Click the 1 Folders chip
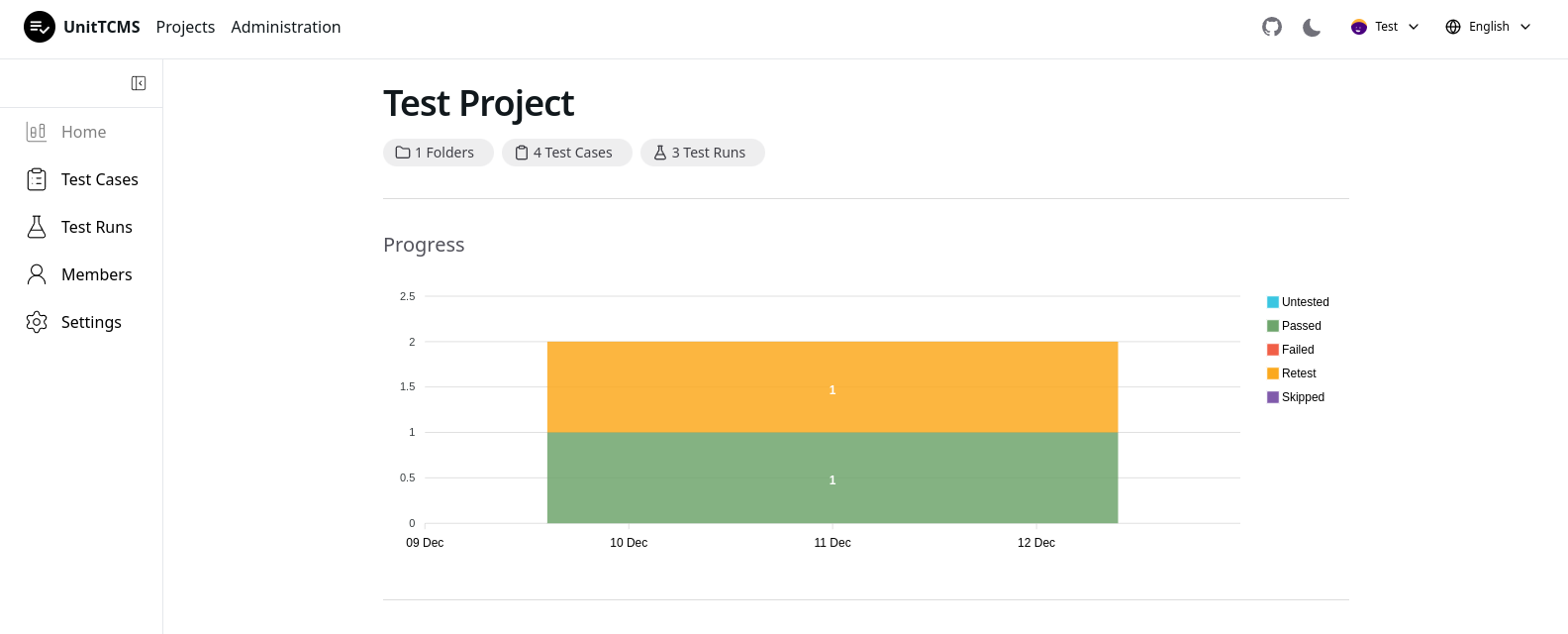1568x634 pixels. [438, 153]
